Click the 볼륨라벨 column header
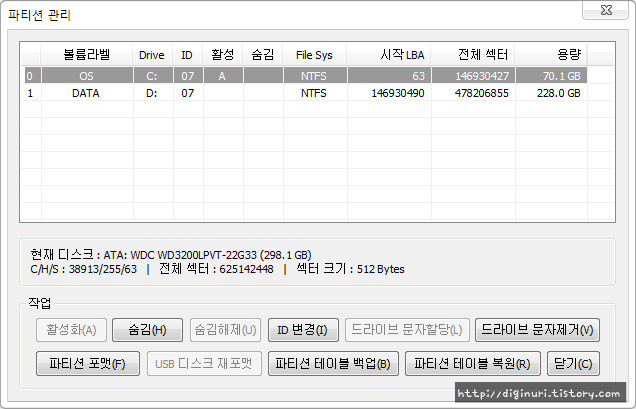 pos(87,54)
